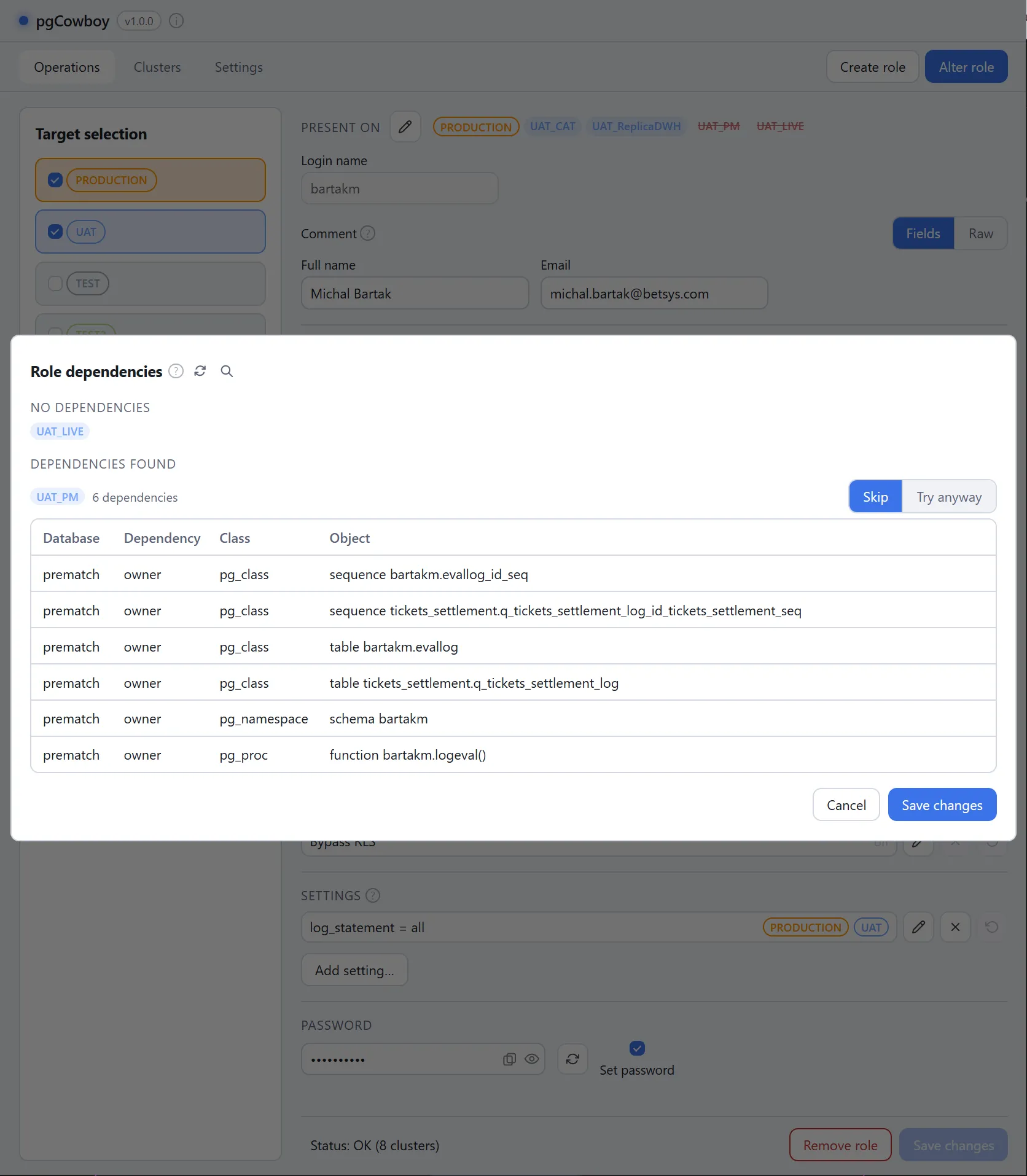This screenshot has width=1027, height=1176.
Task: Toggle the UAT target checkbox
Action: click(x=55, y=232)
